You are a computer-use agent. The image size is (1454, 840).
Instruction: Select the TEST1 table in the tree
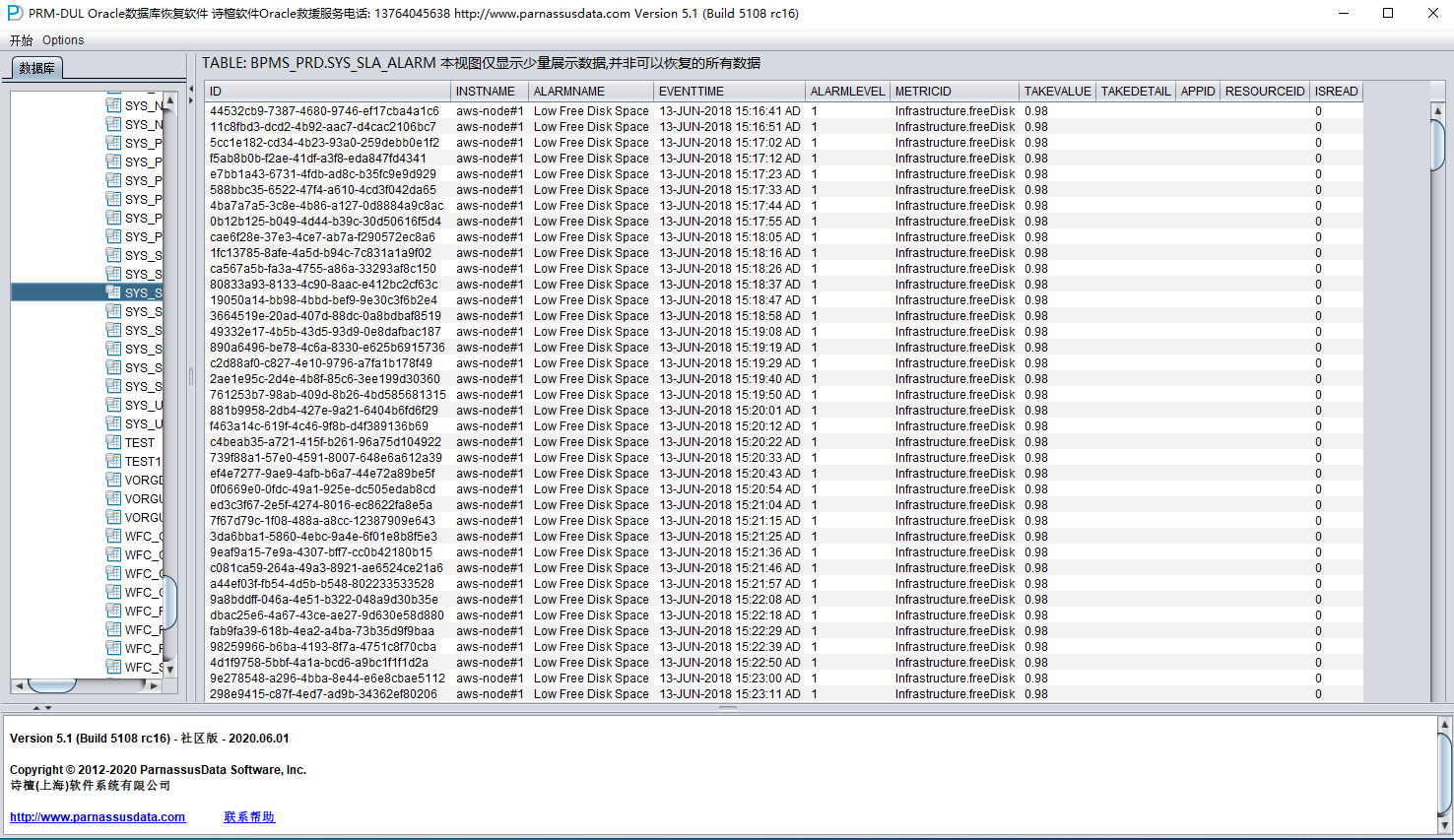point(143,461)
